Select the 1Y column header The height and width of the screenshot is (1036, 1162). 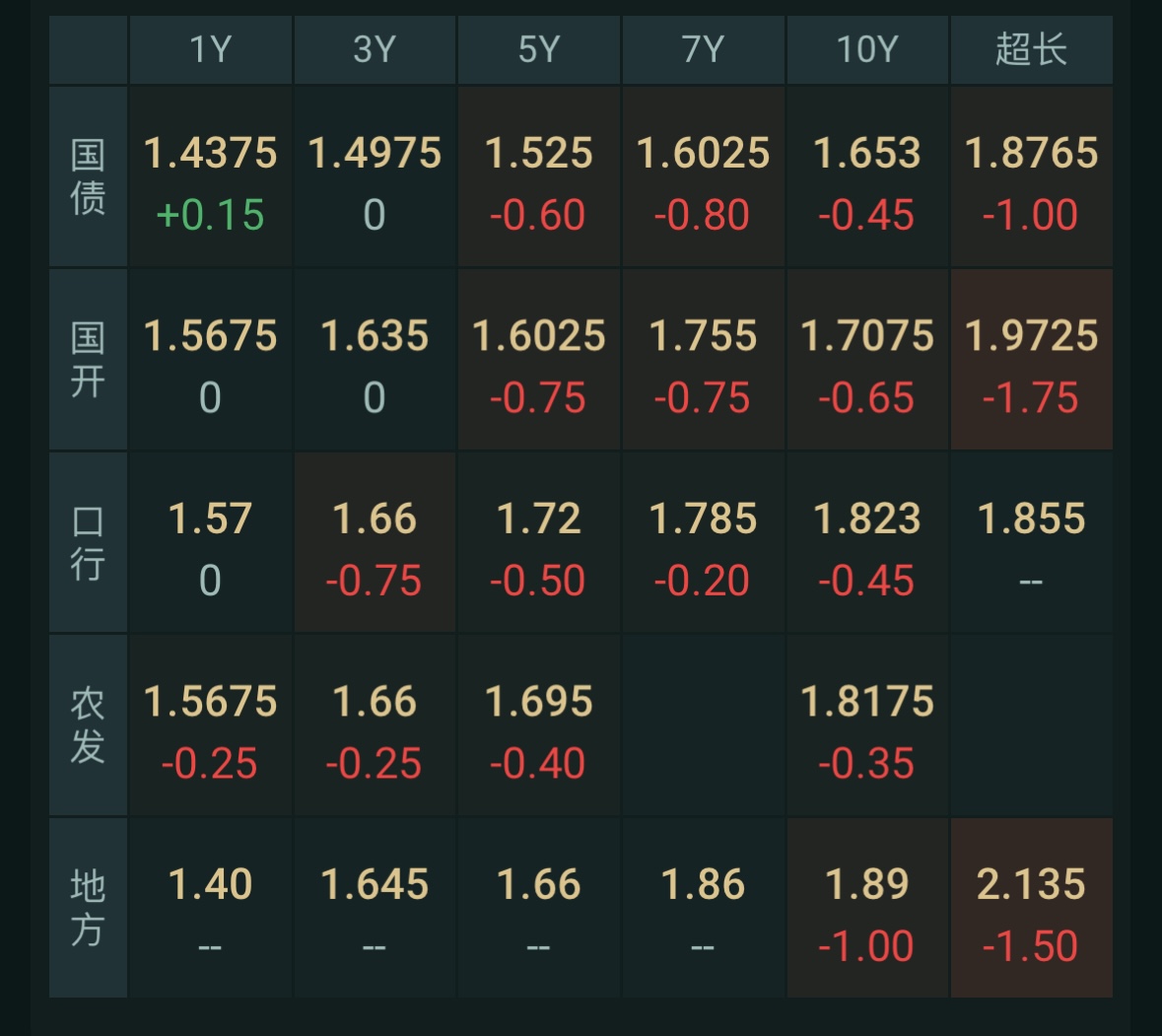210,49
